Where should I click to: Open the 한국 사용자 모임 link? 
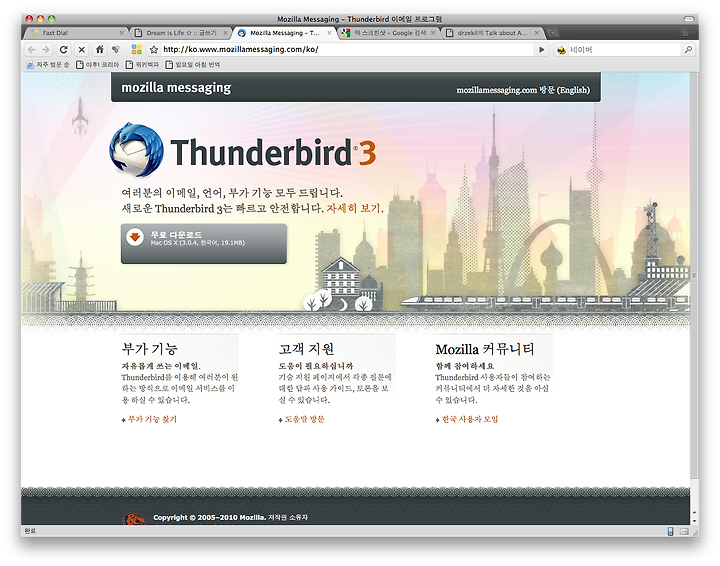(470, 419)
